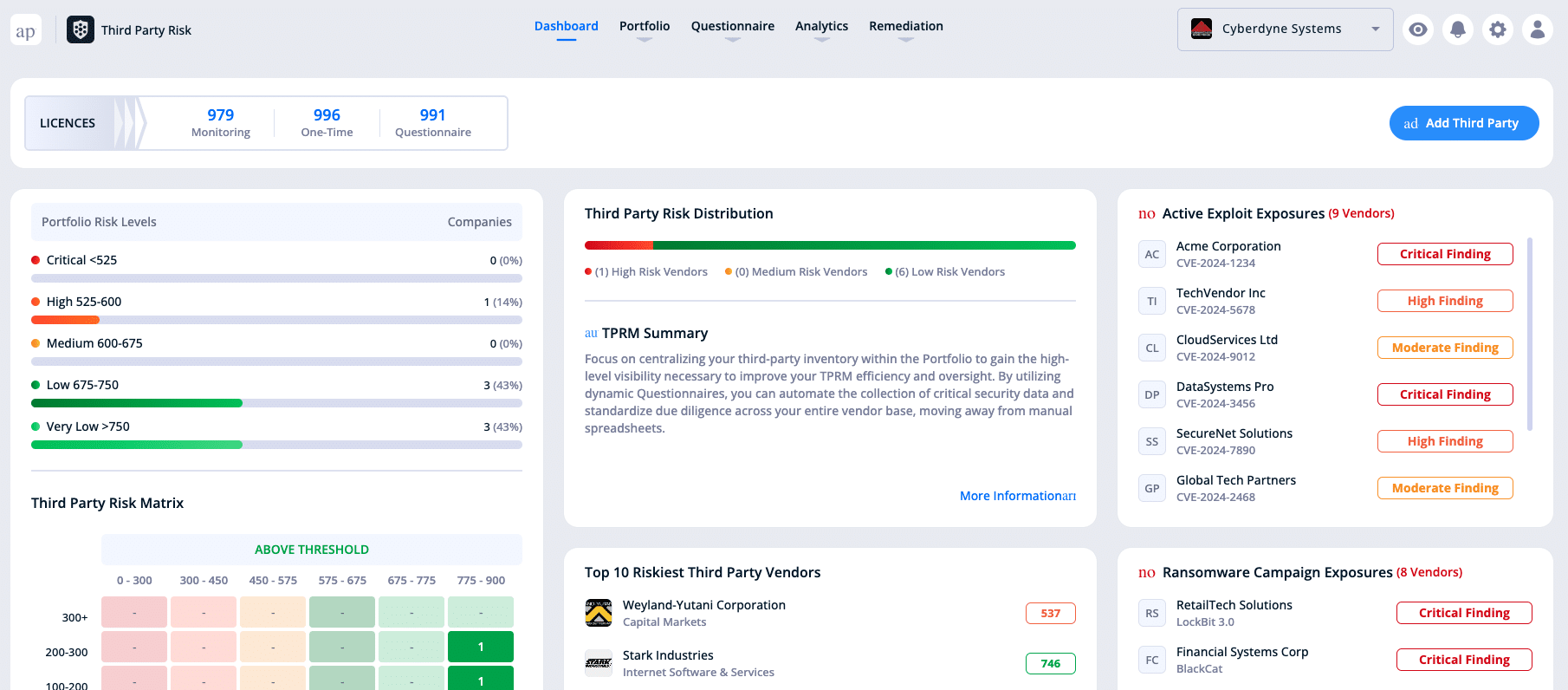Image resolution: width=1568 pixels, height=690 pixels.
Task: Open the More Information link
Action: [x=1018, y=496]
